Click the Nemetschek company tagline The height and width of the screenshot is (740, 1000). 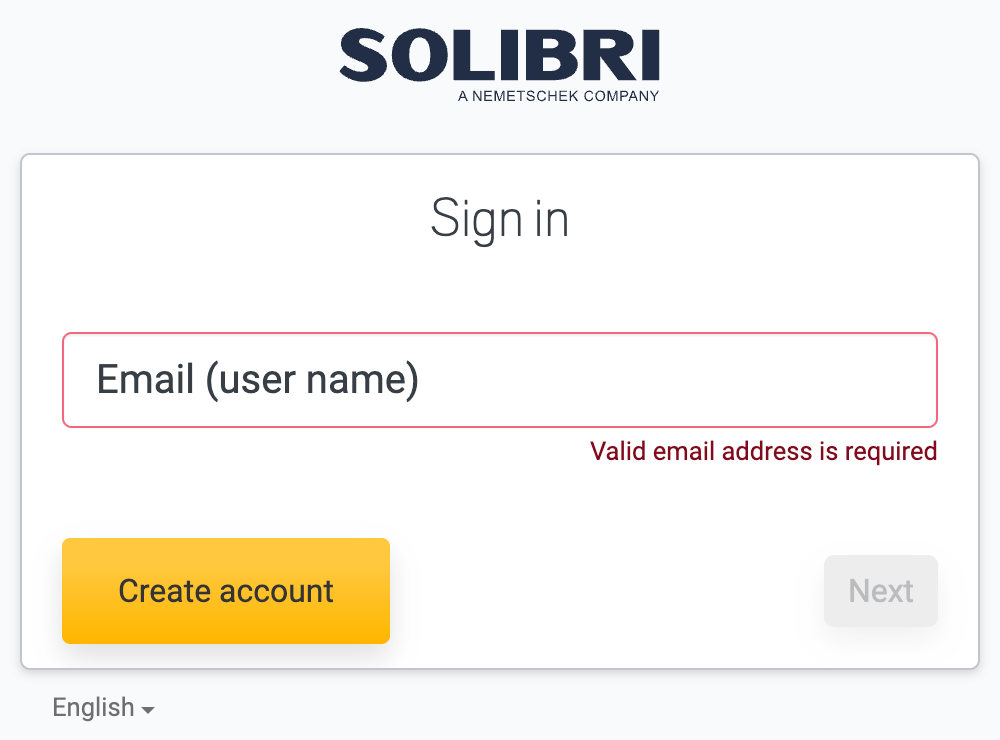(x=558, y=97)
